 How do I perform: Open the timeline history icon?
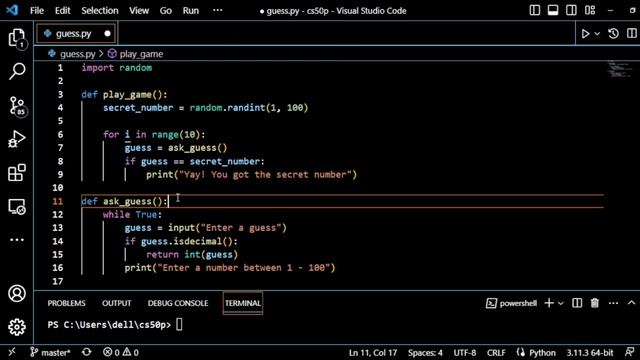[x=613, y=33]
